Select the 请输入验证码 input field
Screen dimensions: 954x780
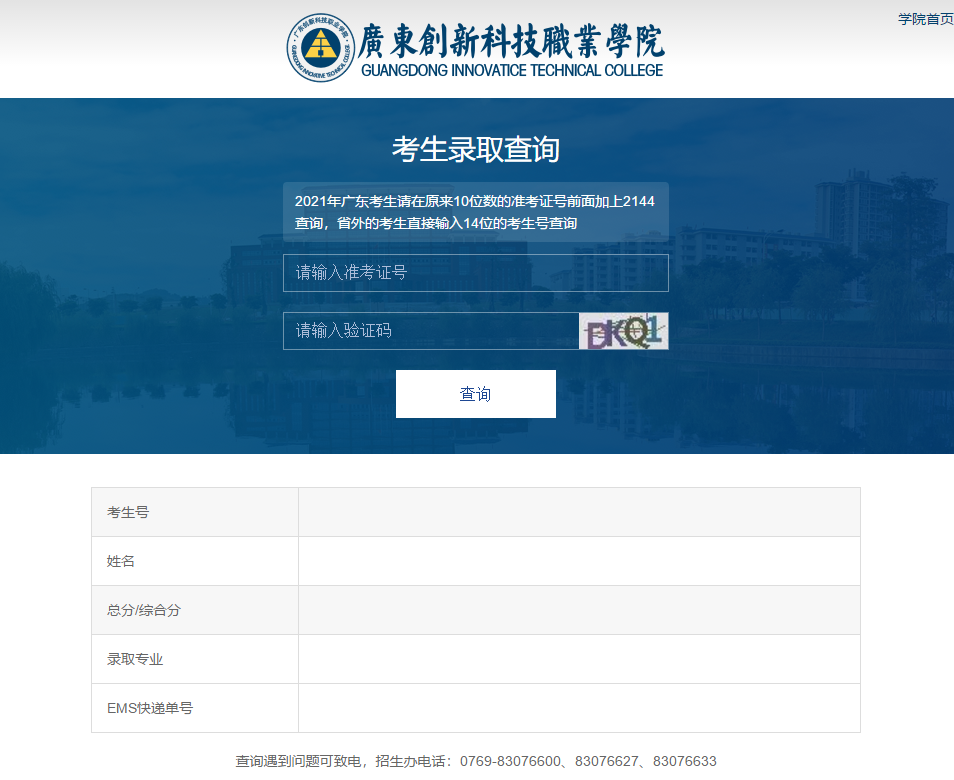pos(430,331)
